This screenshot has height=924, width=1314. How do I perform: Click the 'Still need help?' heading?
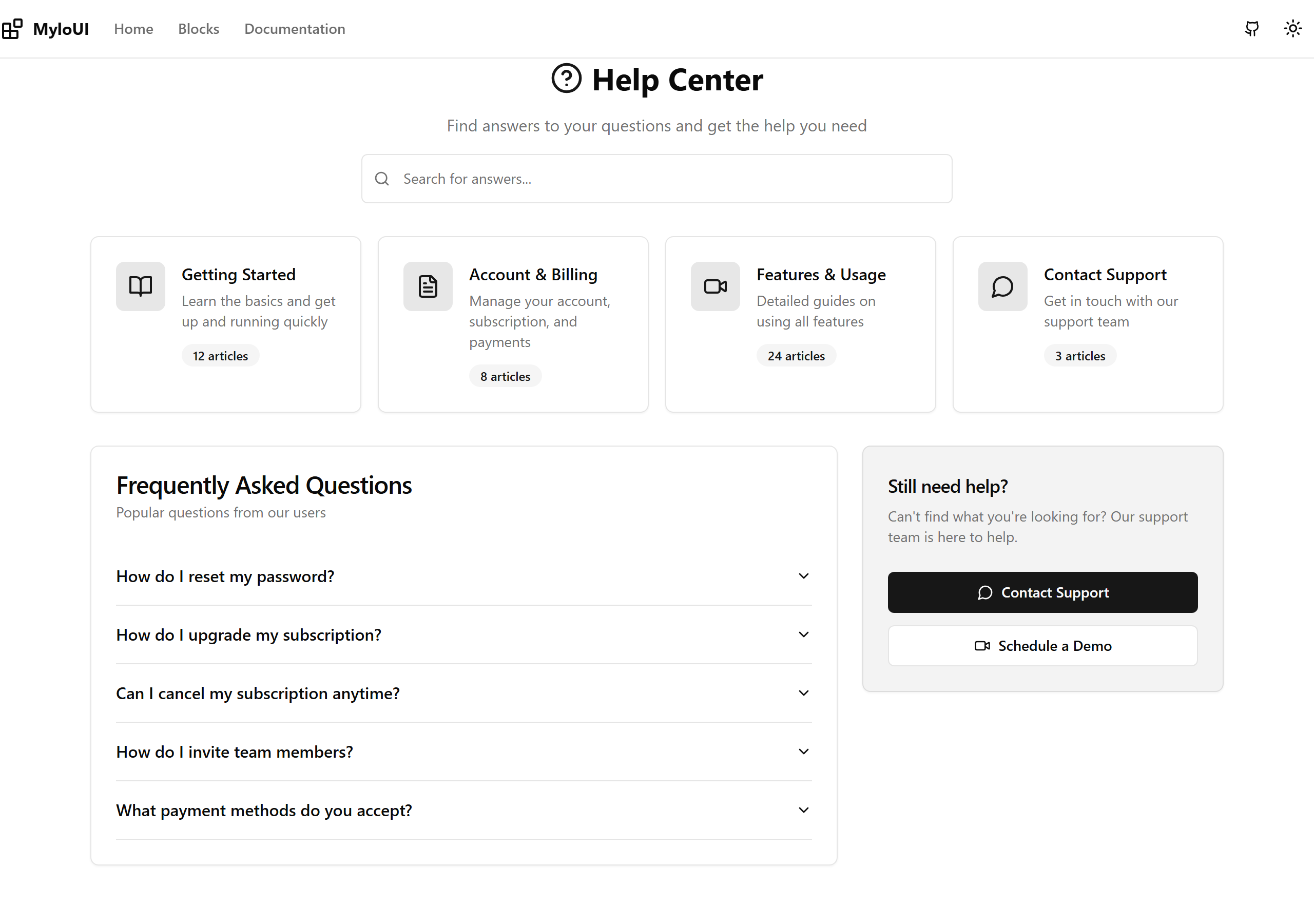pyautogui.click(x=948, y=487)
